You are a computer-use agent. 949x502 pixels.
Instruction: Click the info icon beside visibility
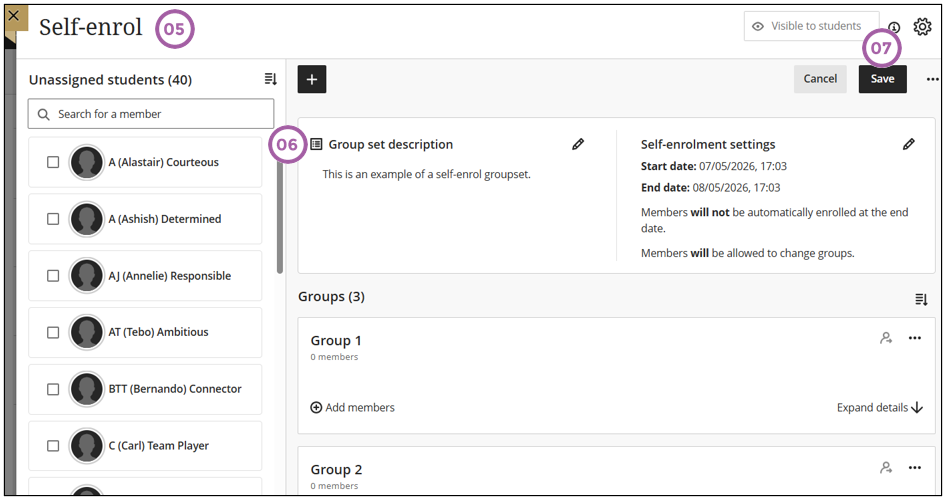pyautogui.click(x=894, y=27)
